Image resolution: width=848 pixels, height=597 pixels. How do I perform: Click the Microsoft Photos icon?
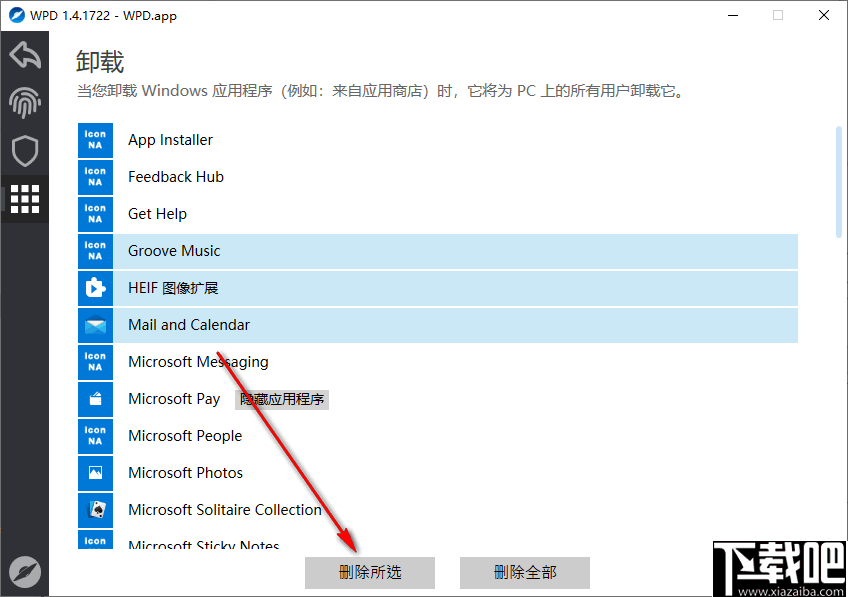95,473
